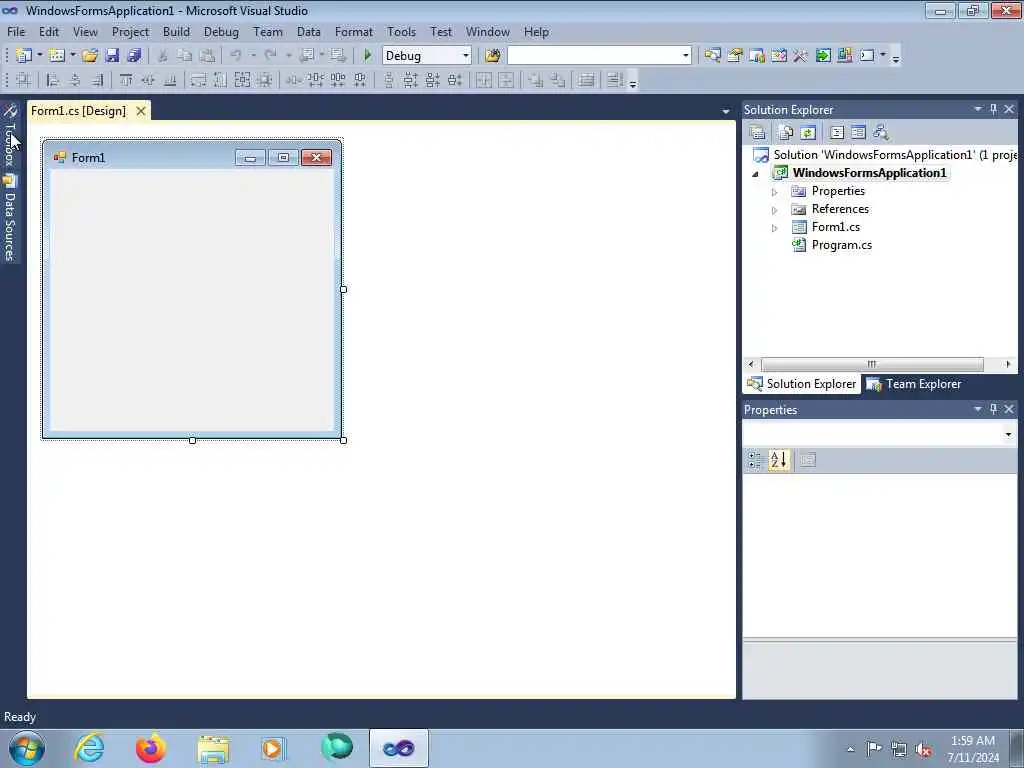
Task: Toggle auto-hide pin on Solution Explorer
Action: [x=993, y=109]
